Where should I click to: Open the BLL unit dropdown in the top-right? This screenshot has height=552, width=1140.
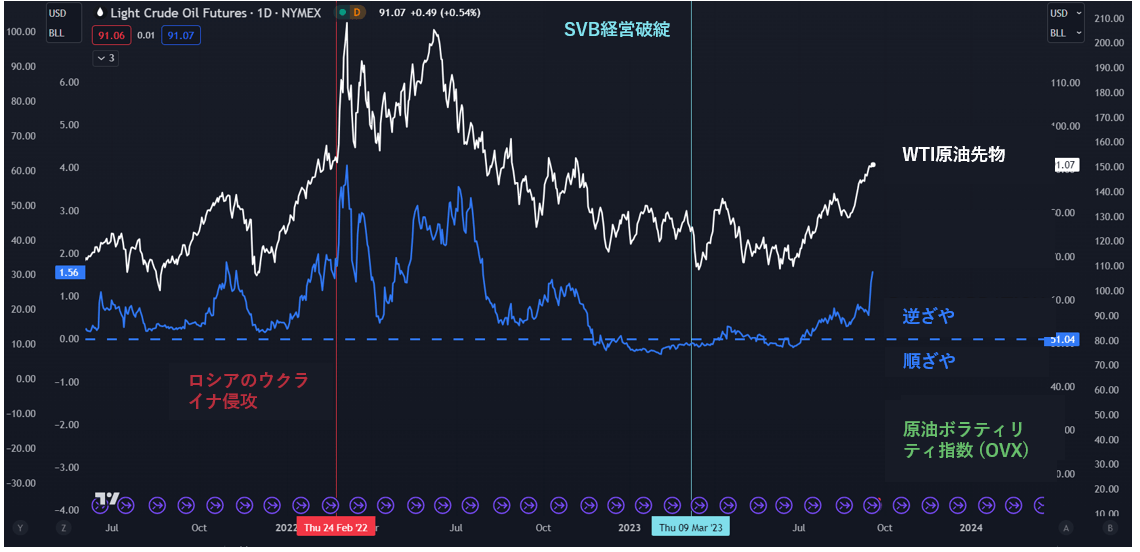tap(1065, 33)
